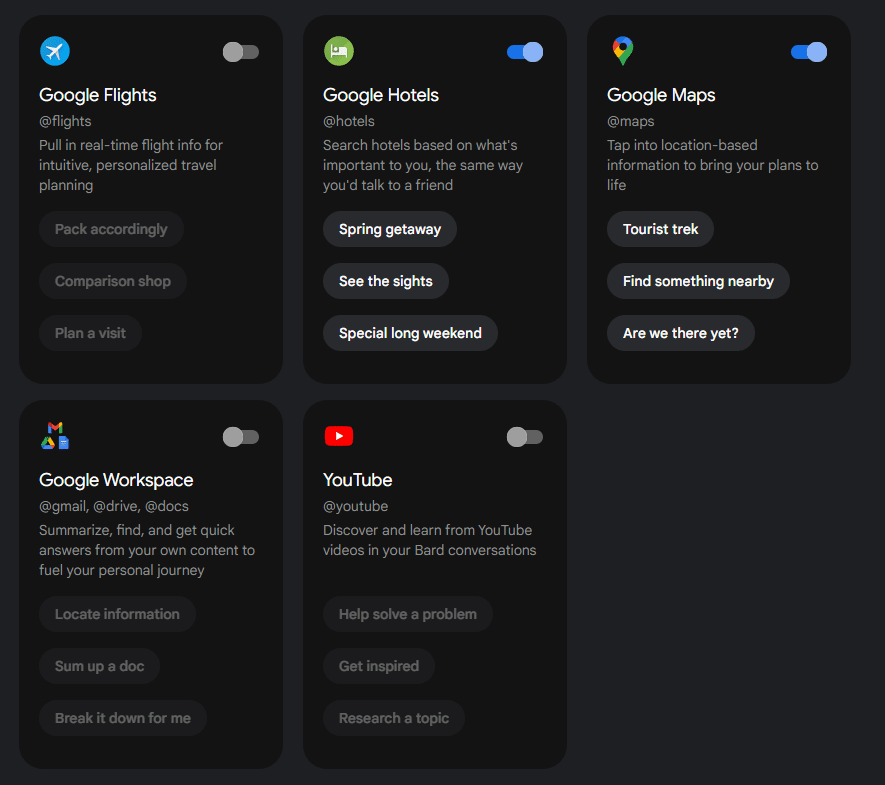Click the Pack accordingly chip
Viewport: 885px width, 785px height.
111,229
